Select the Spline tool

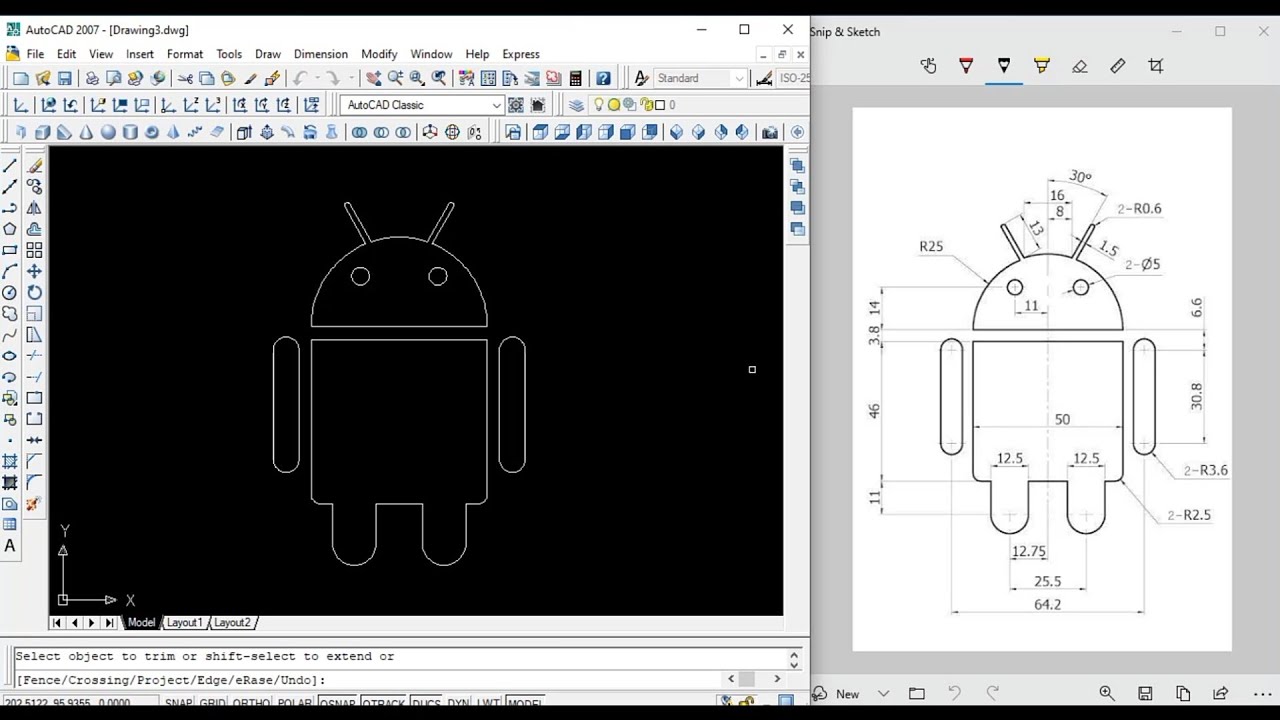(10, 335)
